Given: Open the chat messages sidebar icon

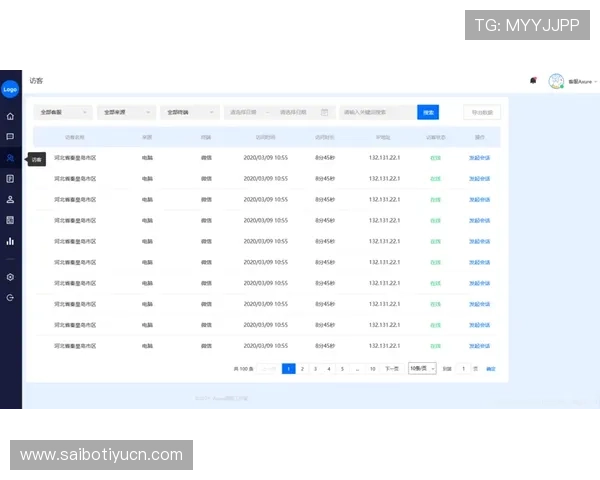Looking at the screenshot, I should coord(10,137).
